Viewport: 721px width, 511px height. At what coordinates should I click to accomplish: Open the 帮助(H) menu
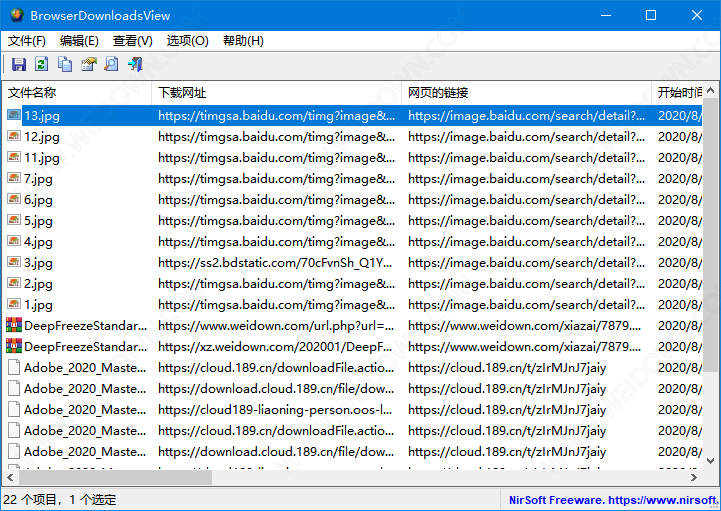pos(243,41)
